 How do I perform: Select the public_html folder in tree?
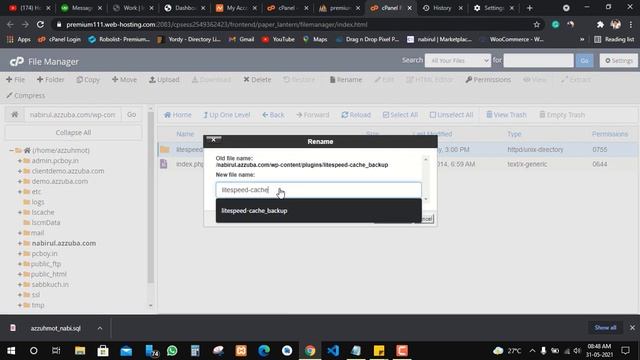coord(49,274)
